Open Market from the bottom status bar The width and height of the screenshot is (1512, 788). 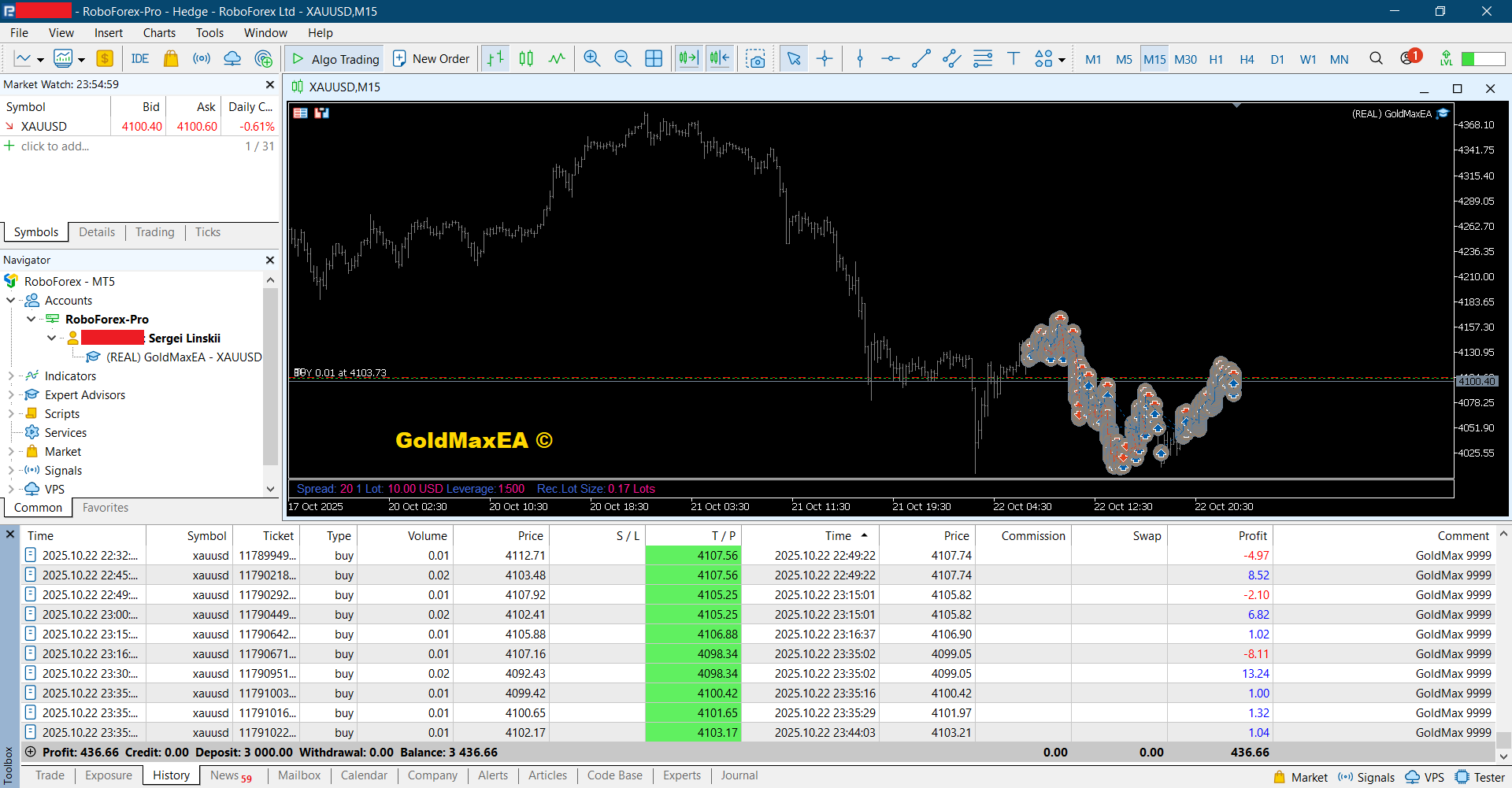(1300, 777)
